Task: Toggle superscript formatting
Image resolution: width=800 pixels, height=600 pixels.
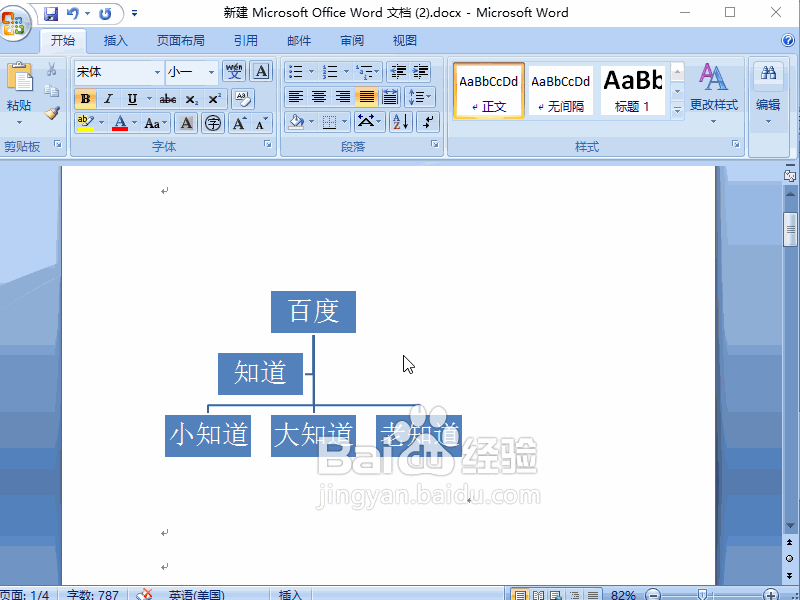Action: [x=214, y=98]
